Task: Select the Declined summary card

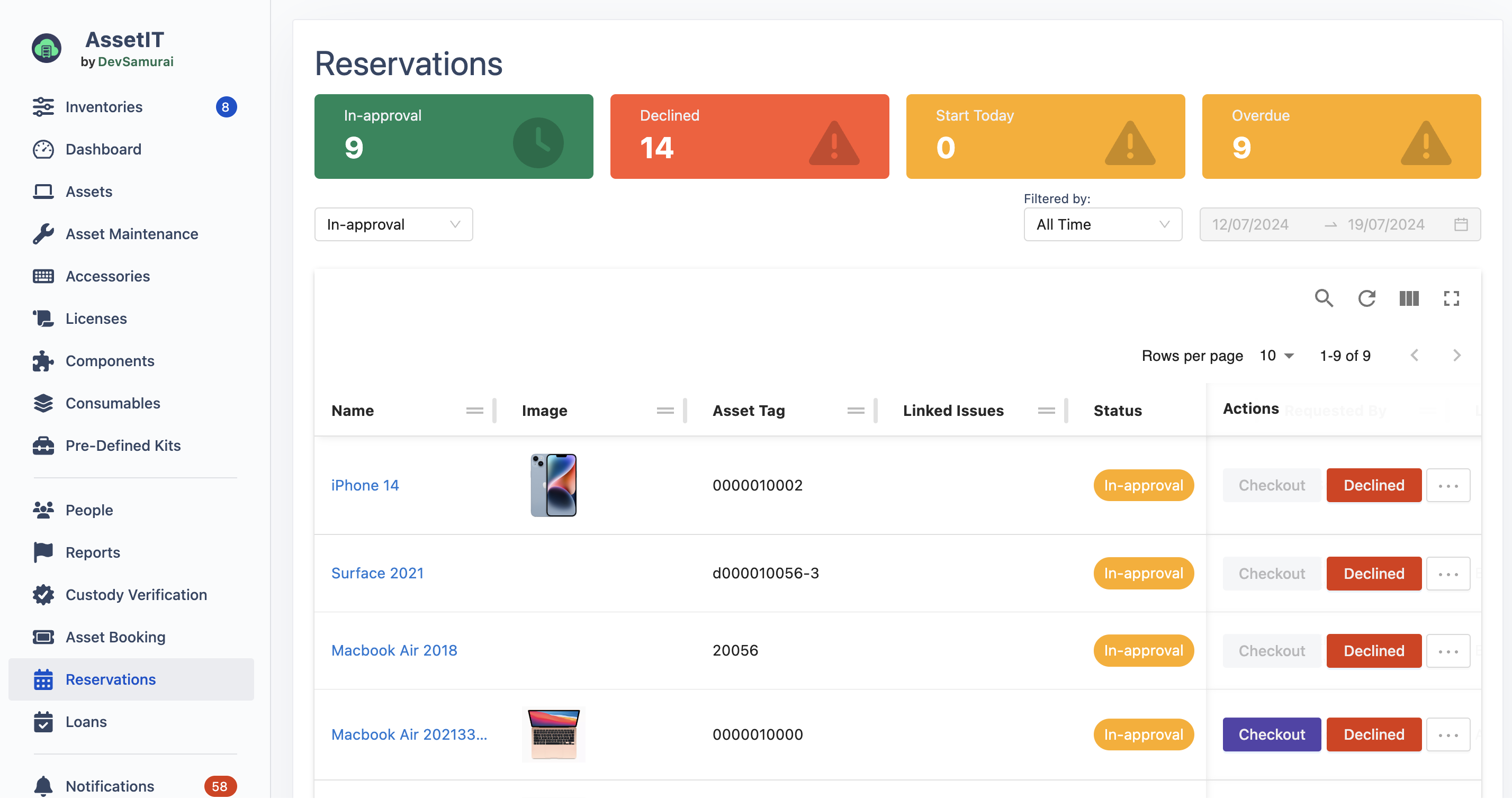Action: pyautogui.click(x=749, y=136)
